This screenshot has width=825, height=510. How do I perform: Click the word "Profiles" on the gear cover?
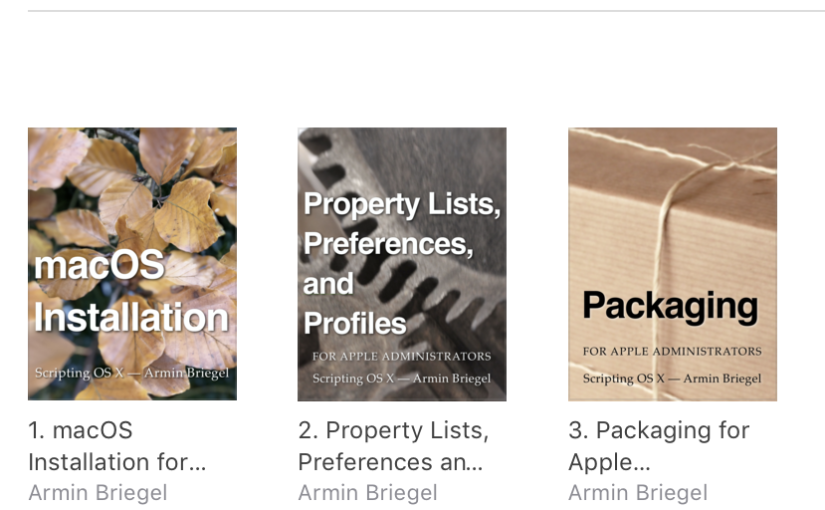click(x=355, y=323)
